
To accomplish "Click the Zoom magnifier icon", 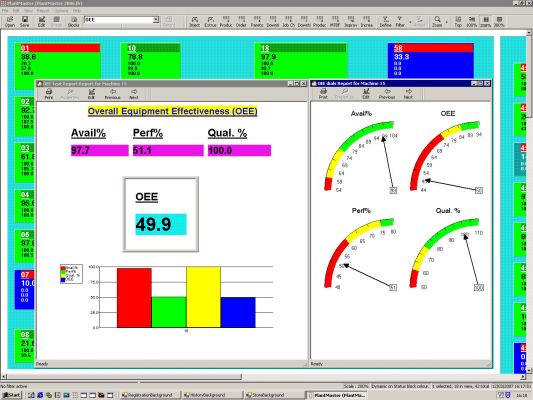I will coord(437,21).
